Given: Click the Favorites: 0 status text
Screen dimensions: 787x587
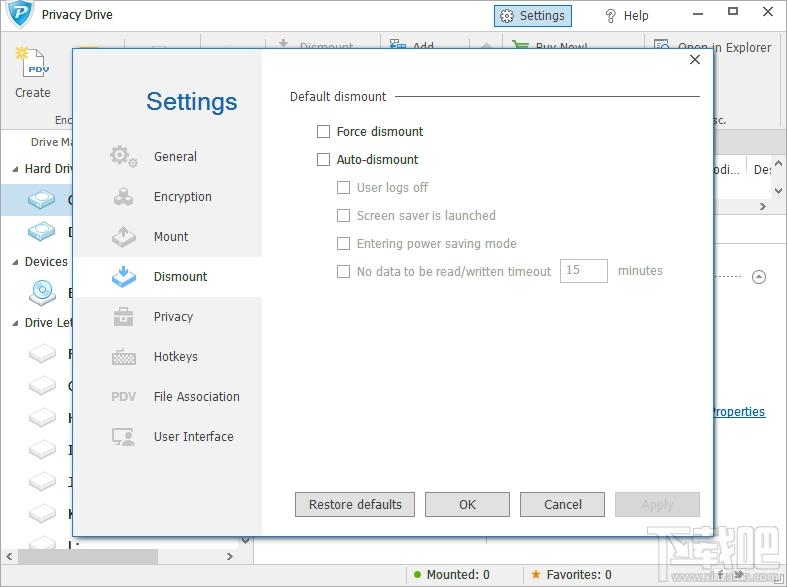Looking at the screenshot, I should 579,574.
